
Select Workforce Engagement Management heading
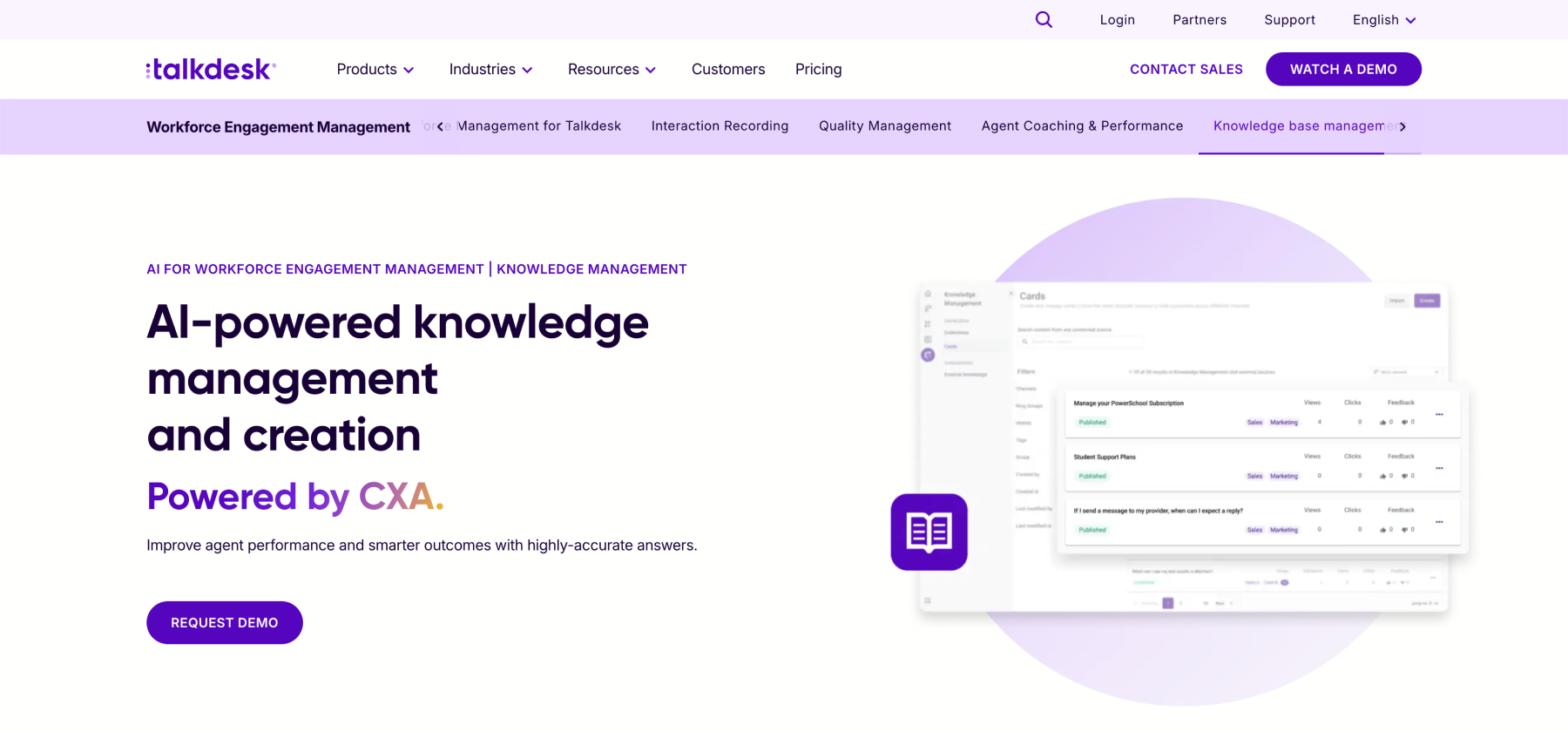pyautogui.click(x=278, y=127)
